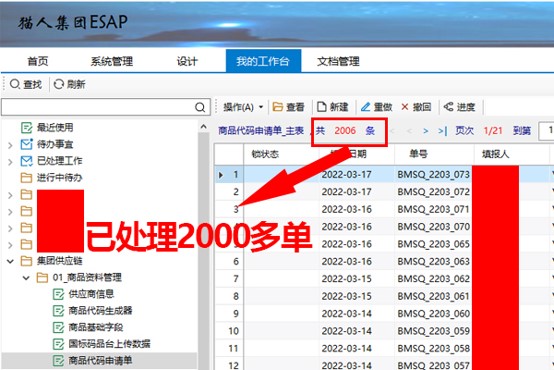The height and width of the screenshot is (370, 554).
Task: Select the row with 单号 BMSQ_2203_071
Action: tap(384, 209)
